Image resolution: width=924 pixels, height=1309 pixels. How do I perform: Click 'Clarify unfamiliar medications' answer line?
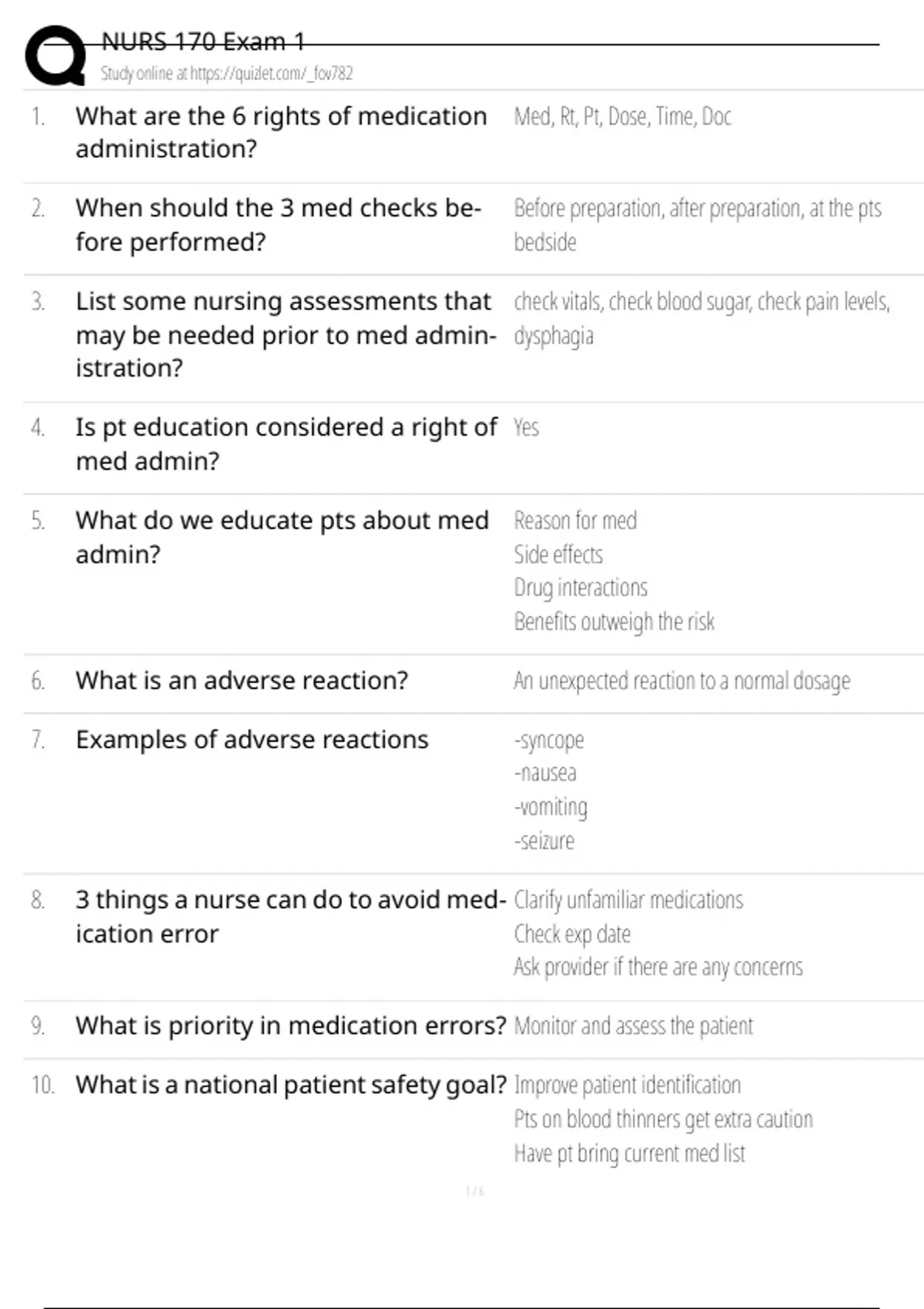tap(628, 900)
